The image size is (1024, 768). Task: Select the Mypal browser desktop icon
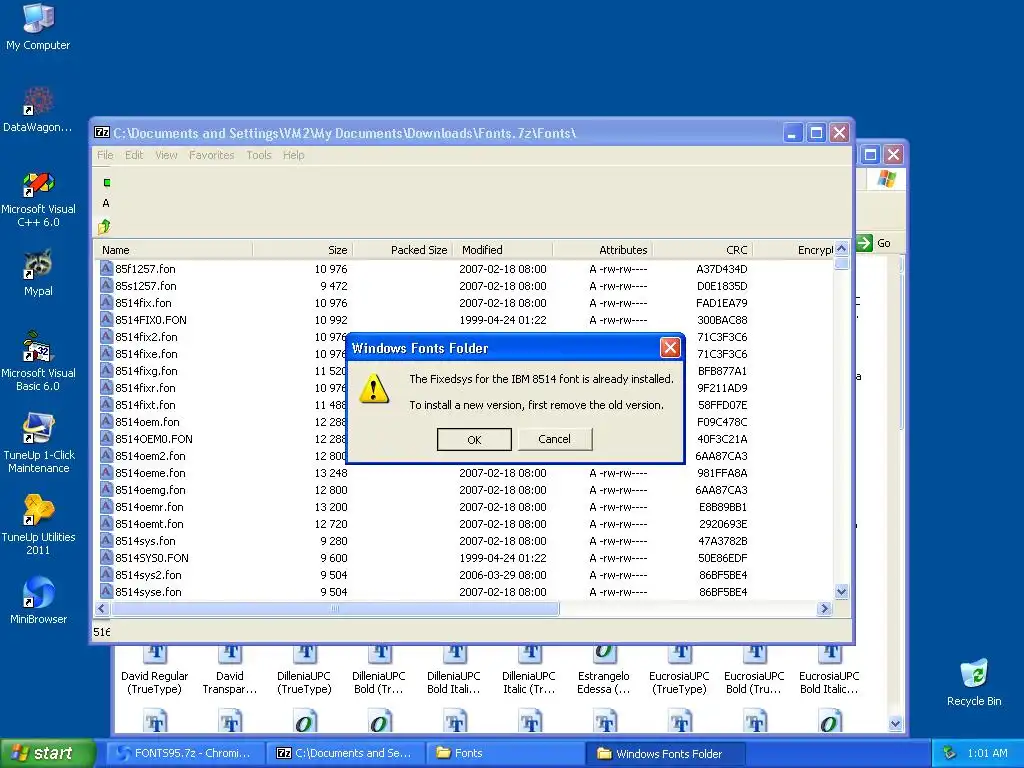[x=38, y=273]
